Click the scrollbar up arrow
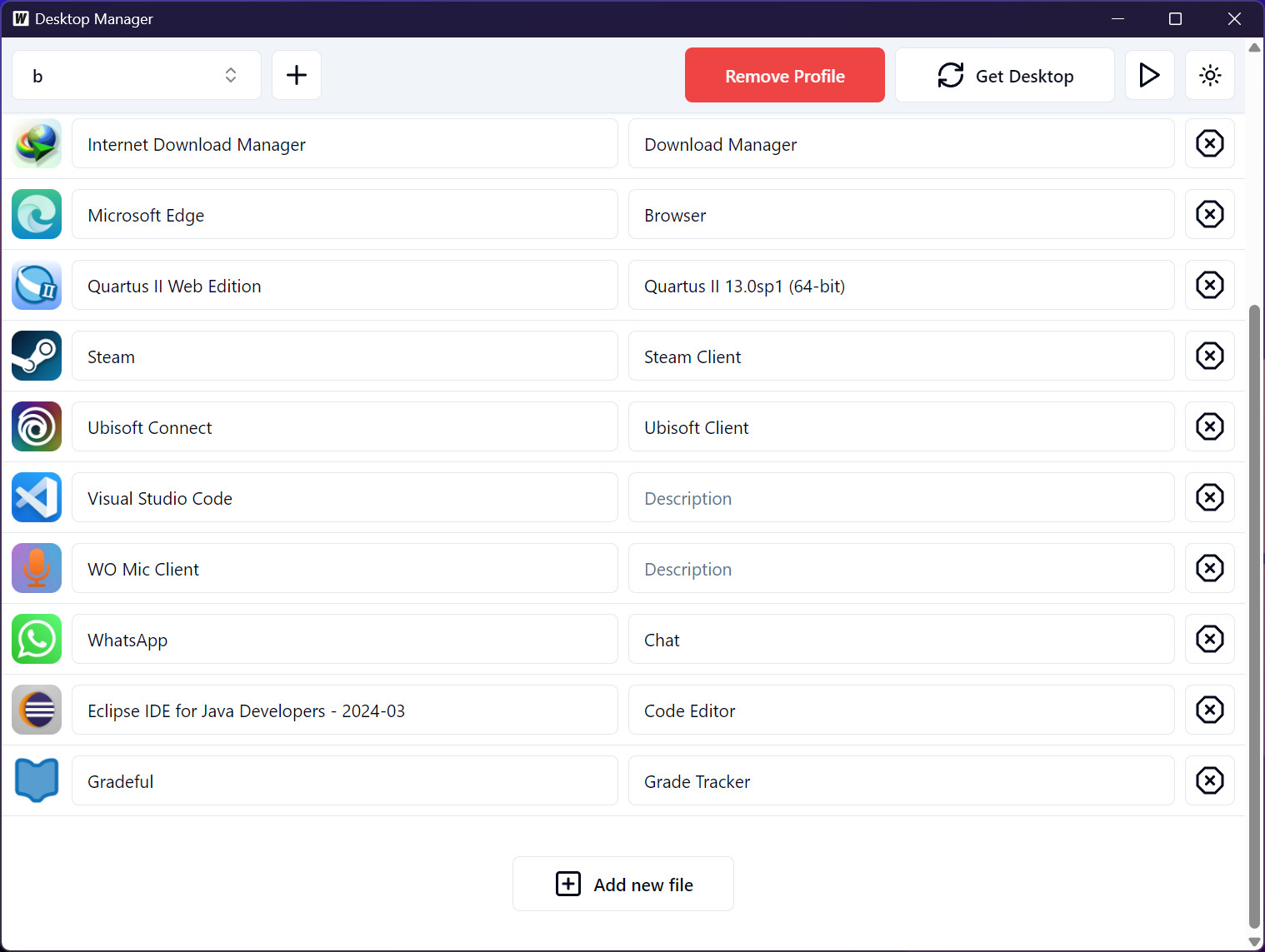The height and width of the screenshot is (952, 1265). (x=1254, y=47)
